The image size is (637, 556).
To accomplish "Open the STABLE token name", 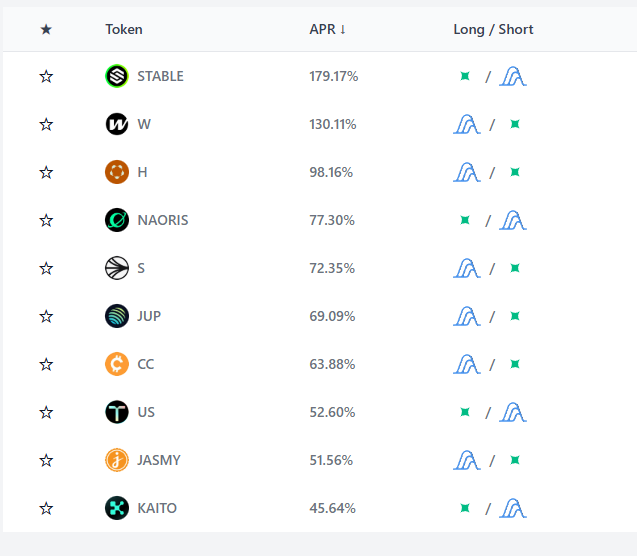I will pyautogui.click(x=160, y=76).
